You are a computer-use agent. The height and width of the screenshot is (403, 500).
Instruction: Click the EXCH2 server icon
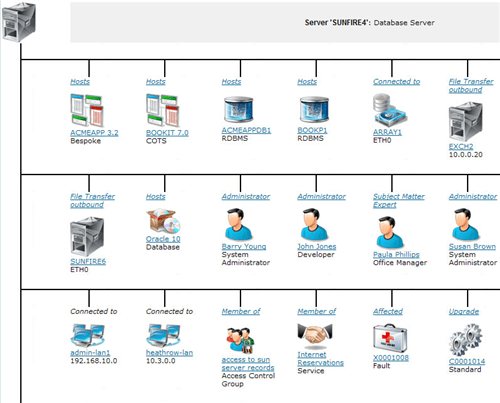point(466,121)
